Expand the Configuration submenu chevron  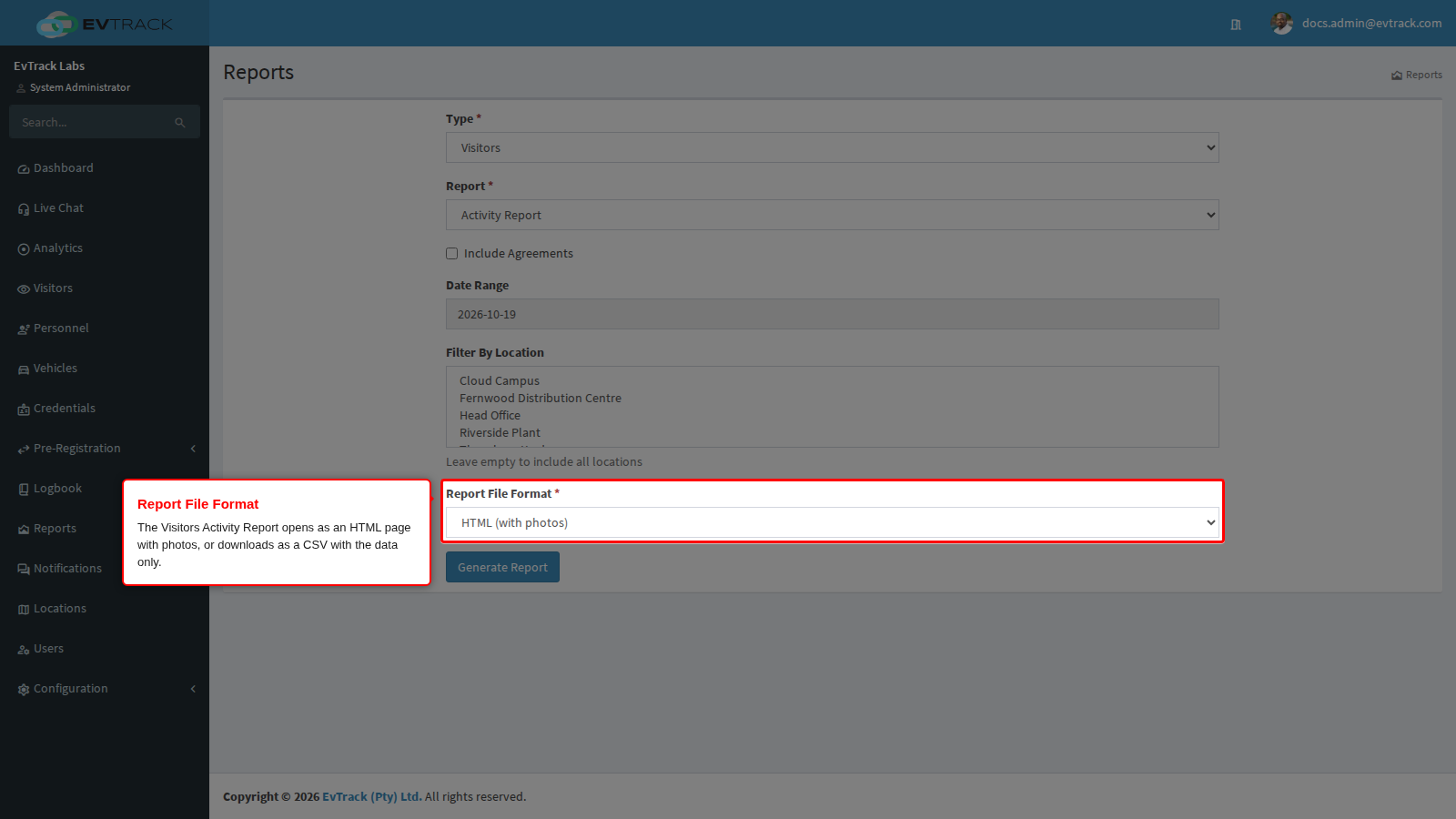[193, 689]
